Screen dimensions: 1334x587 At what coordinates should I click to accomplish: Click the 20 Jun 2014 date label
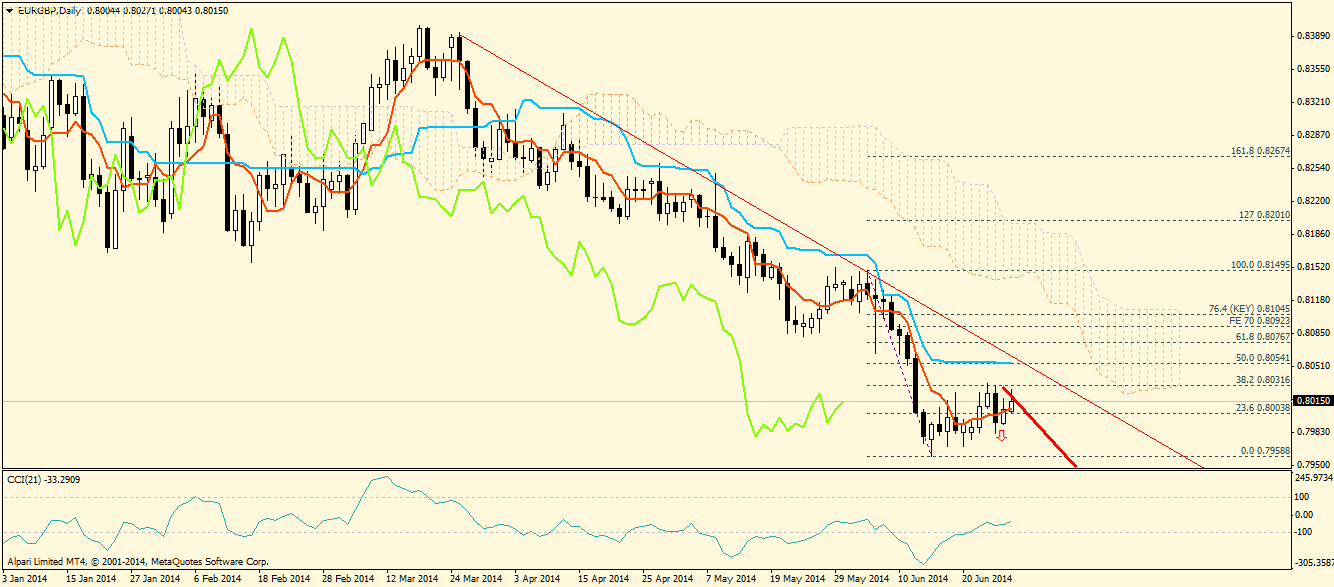(x=987, y=579)
